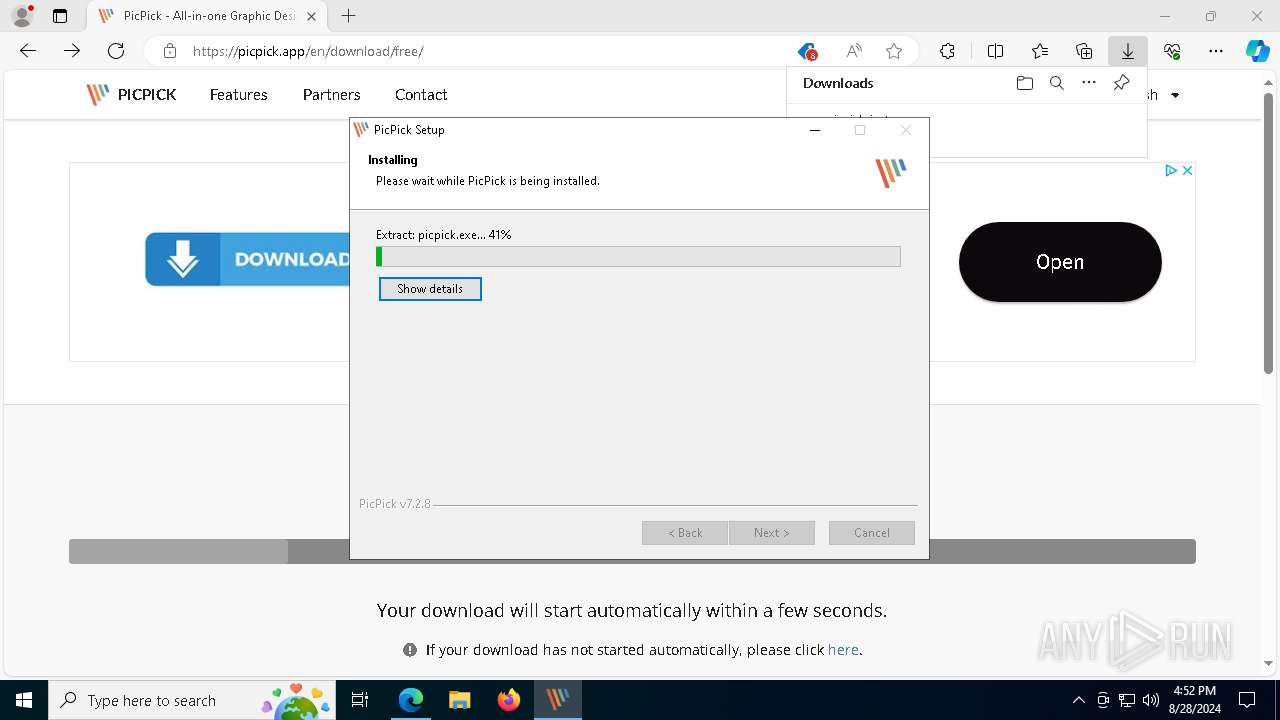Click the Open ad button
The image size is (1280, 720).
pos(1060,262)
